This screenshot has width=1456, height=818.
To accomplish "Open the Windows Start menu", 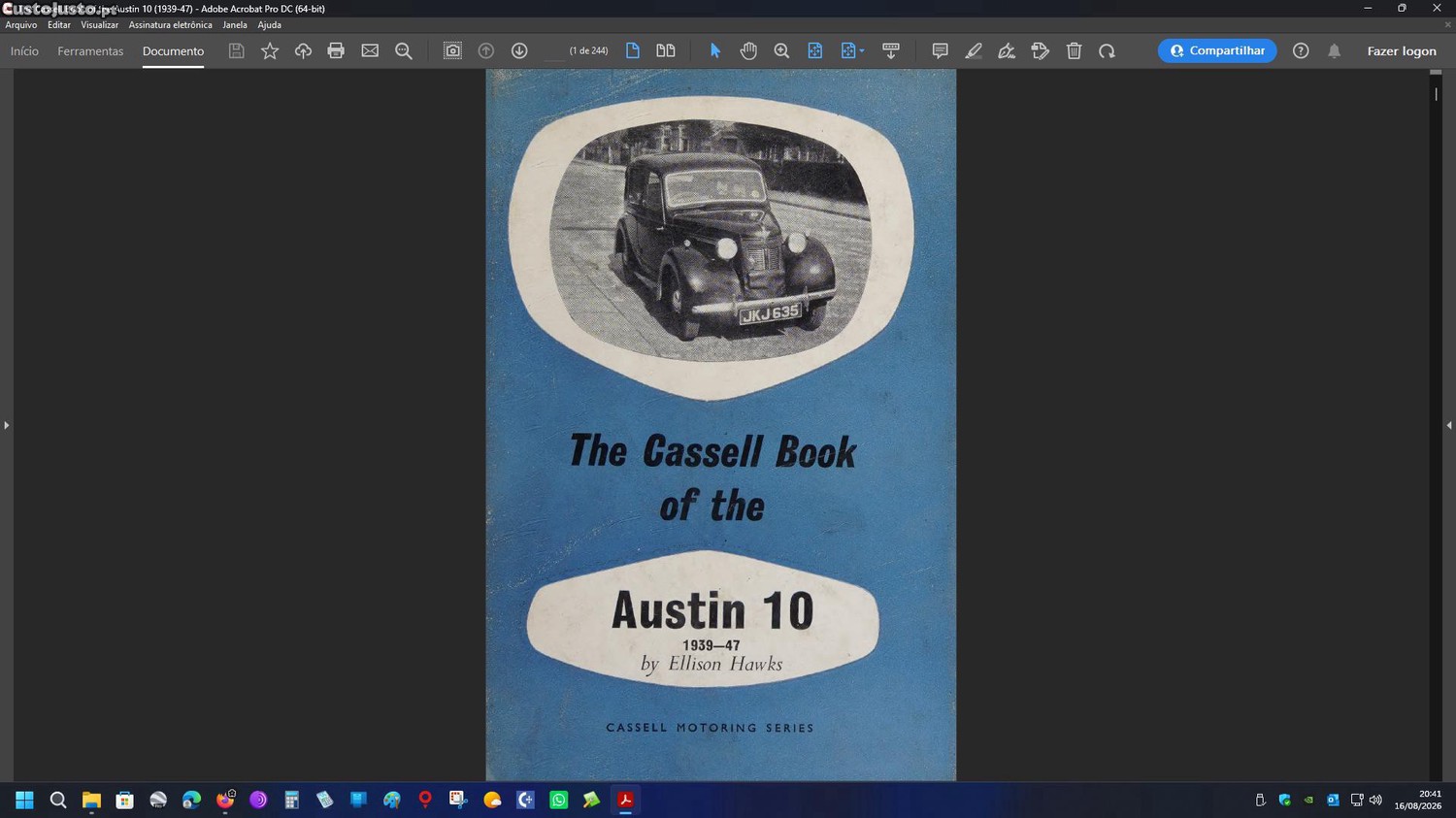I will [x=24, y=800].
